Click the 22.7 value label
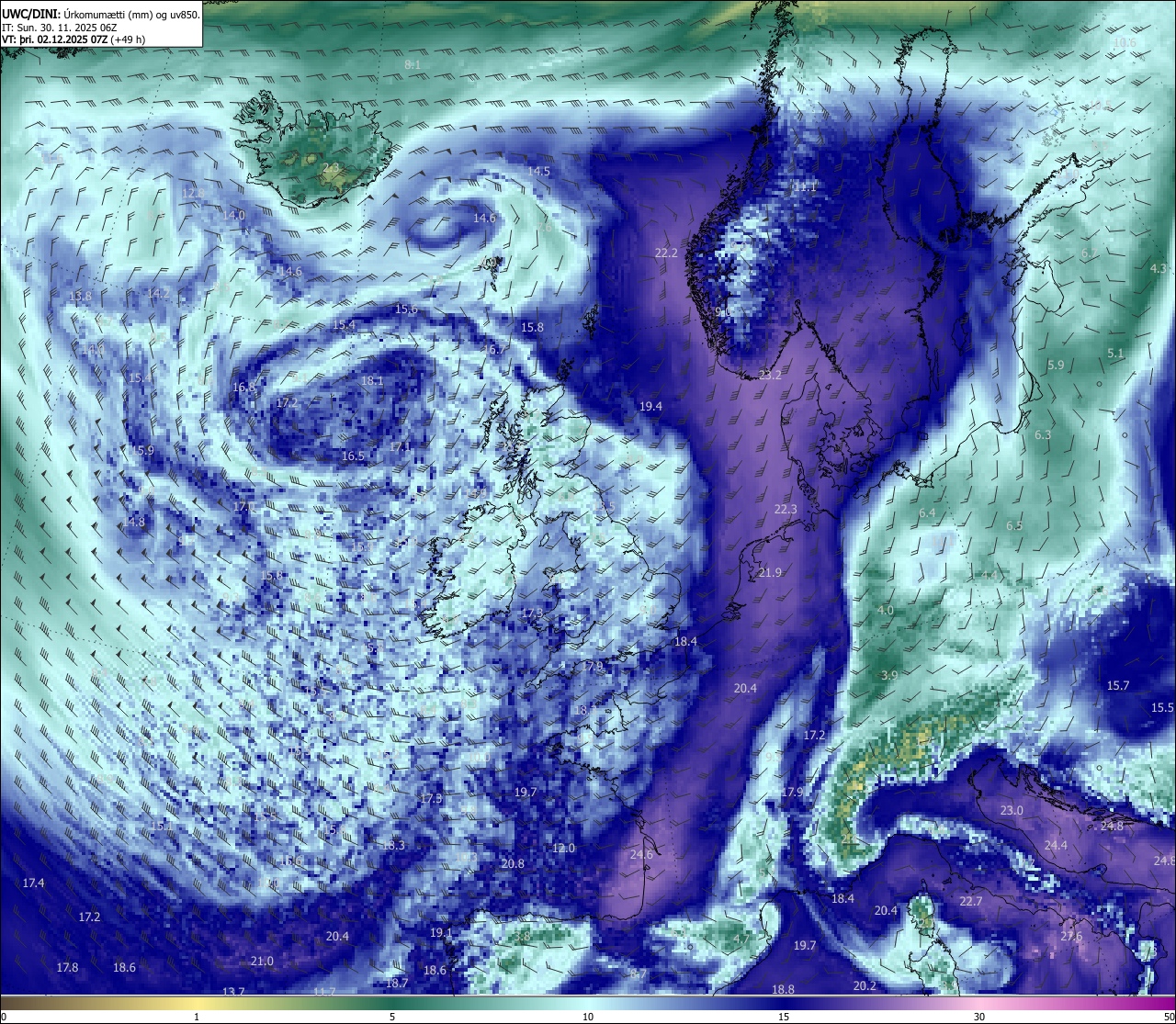Viewport: 1176px width, 1024px height. pyautogui.click(x=971, y=901)
